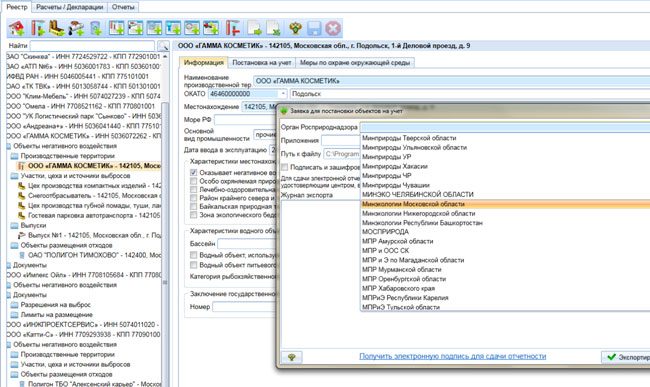This screenshot has width=650, height=387.
Task: Click the magnifier search button beside Найти
Action: click(164, 46)
